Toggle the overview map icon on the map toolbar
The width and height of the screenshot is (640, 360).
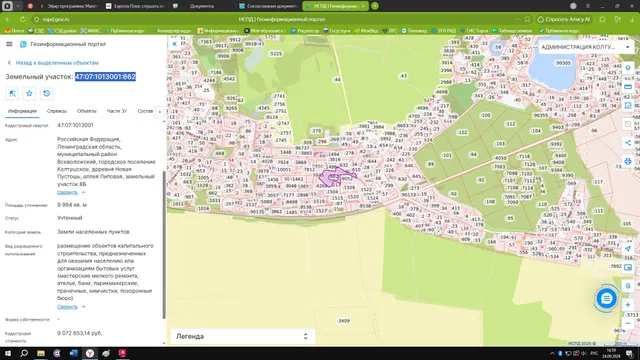coord(628,267)
